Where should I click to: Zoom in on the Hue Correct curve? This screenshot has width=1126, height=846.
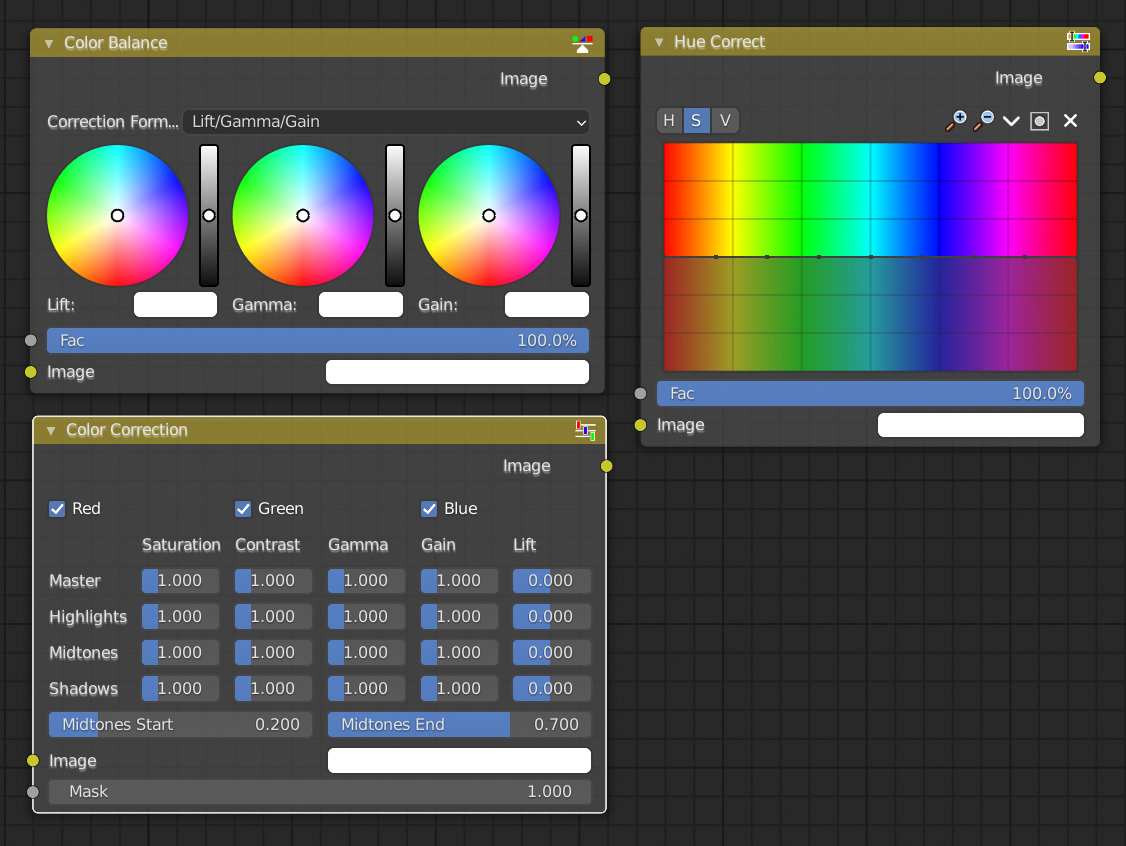pos(956,121)
